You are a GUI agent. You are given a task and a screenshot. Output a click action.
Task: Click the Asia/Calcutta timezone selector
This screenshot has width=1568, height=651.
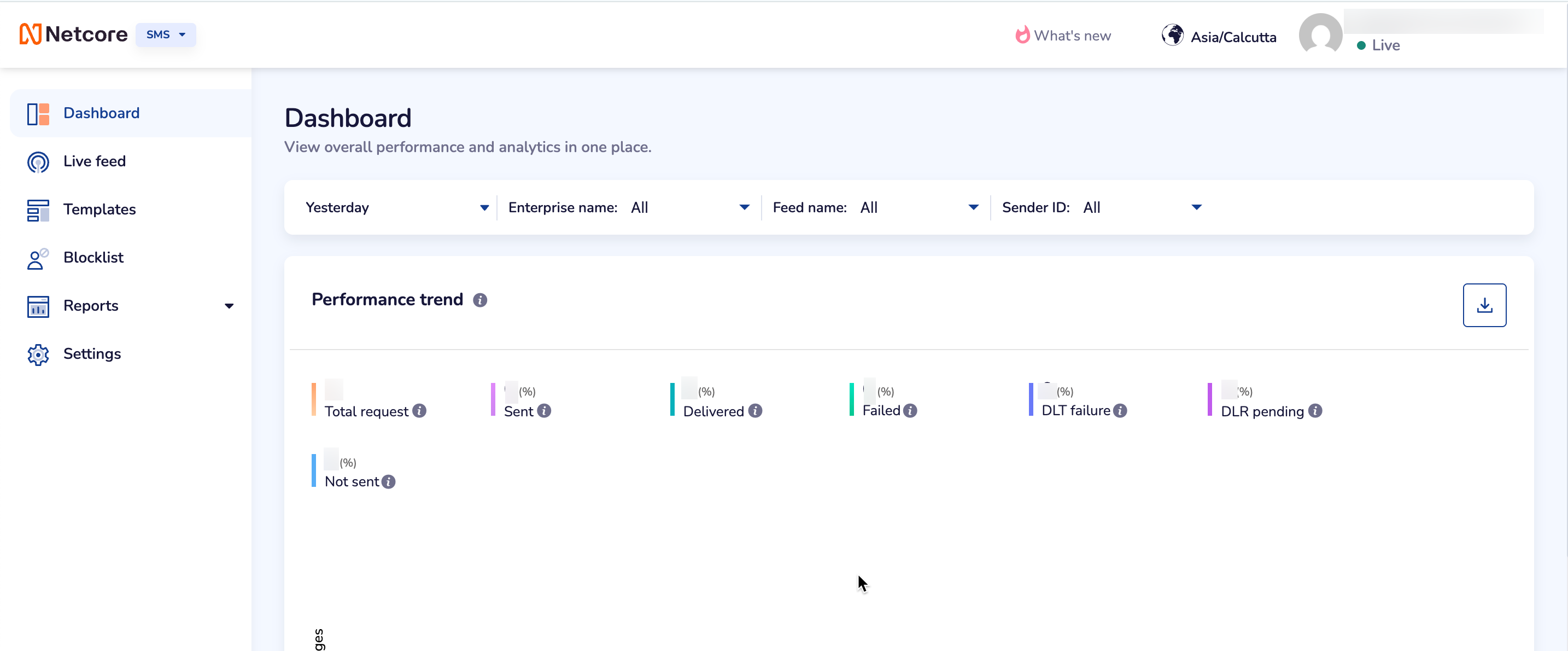pos(1219,36)
